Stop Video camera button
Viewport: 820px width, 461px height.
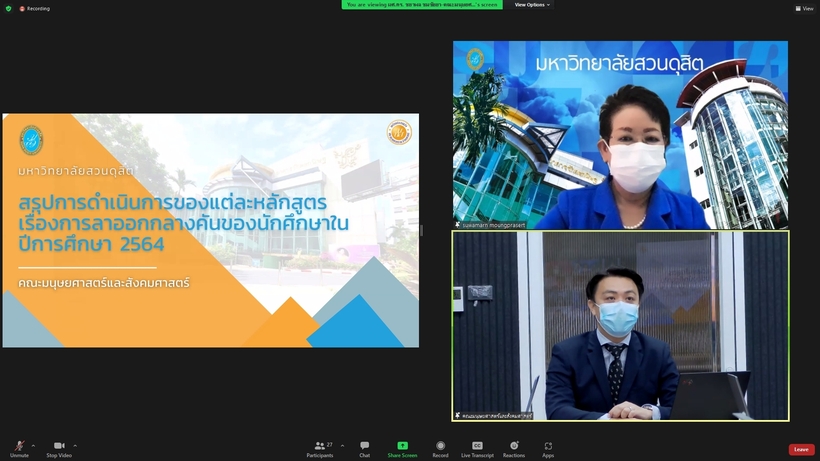tap(59, 448)
